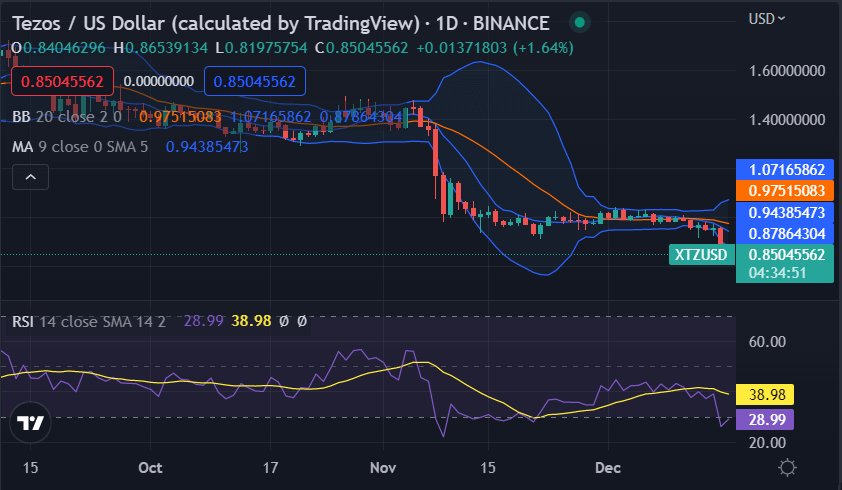Click the Oct date on time axis
Image resolution: width=842 pixels, height=490 pixels.
point(150,468)
